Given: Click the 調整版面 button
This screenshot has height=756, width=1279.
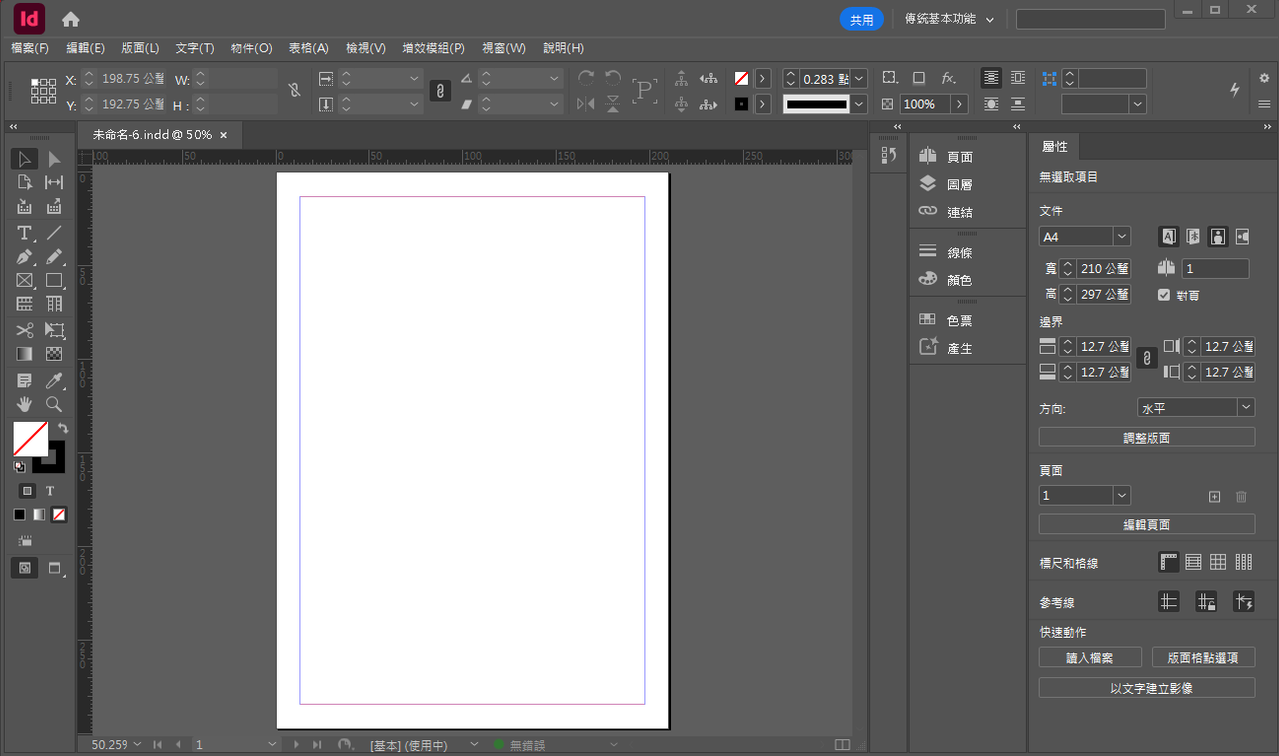Looking at the screenshot, I should click(1146, 438).
